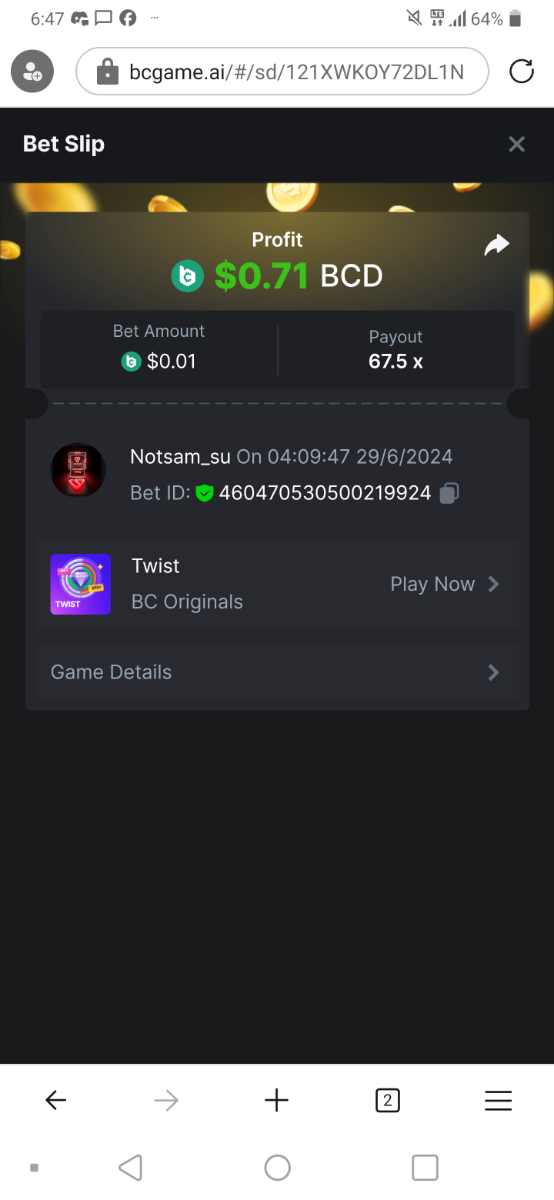Close the Bet Slip panel
Screen dimensions: 554x1200
pos(517,144)
